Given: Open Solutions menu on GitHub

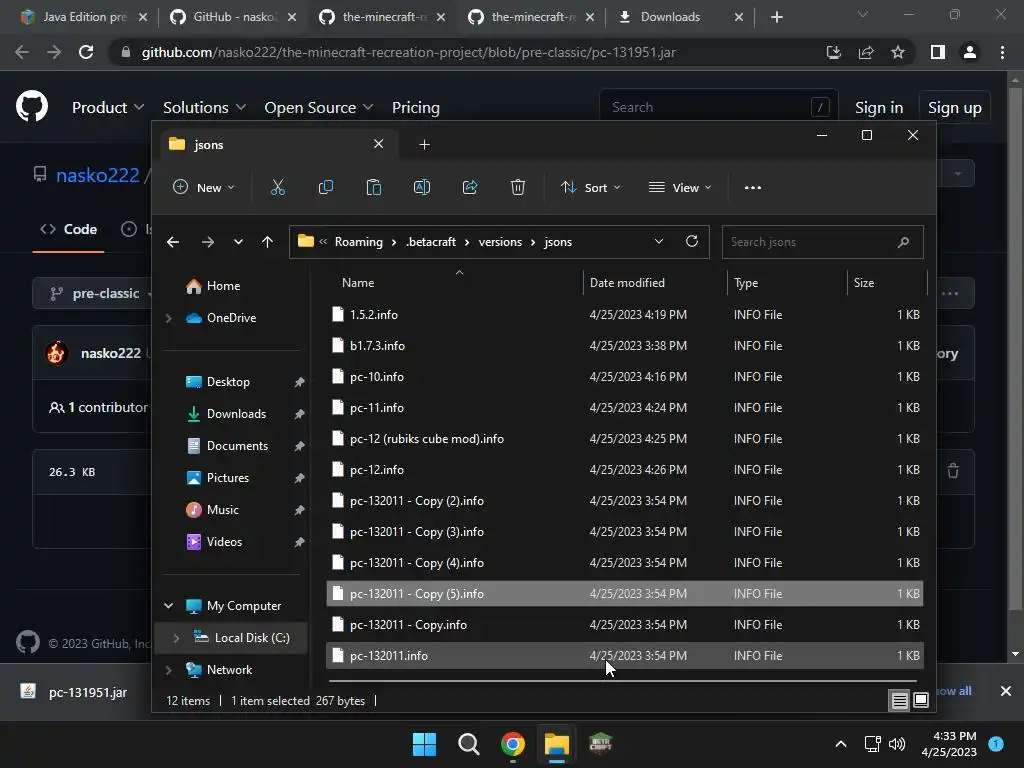Looking at the screenshot, I should coord(204,107).
